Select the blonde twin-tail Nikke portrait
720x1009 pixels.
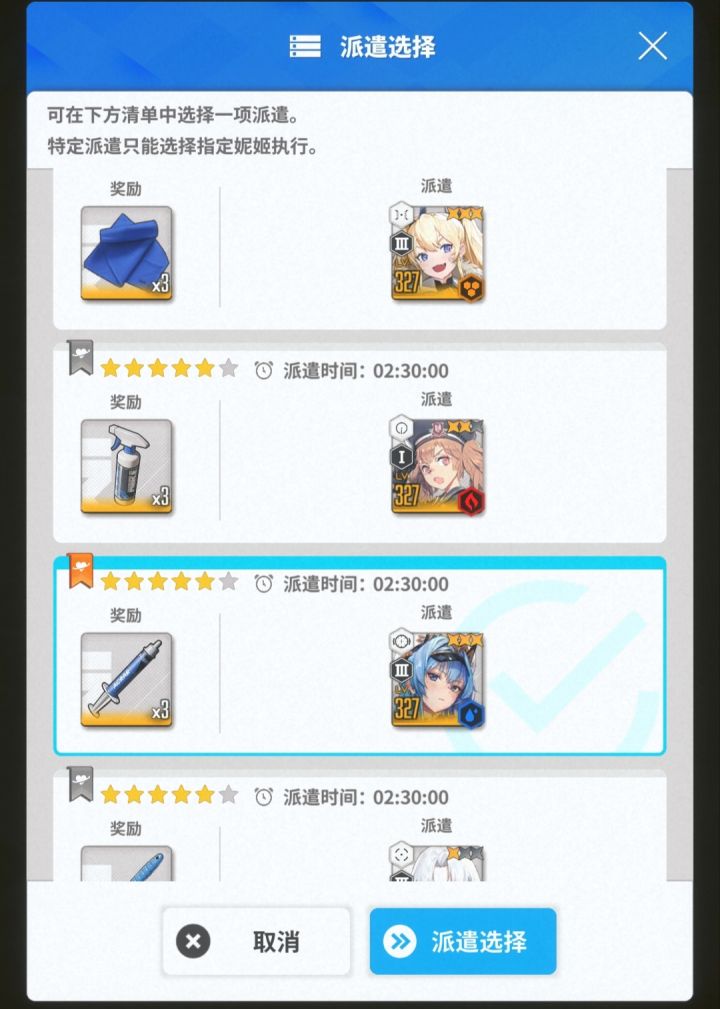click(x=437, y=253)
